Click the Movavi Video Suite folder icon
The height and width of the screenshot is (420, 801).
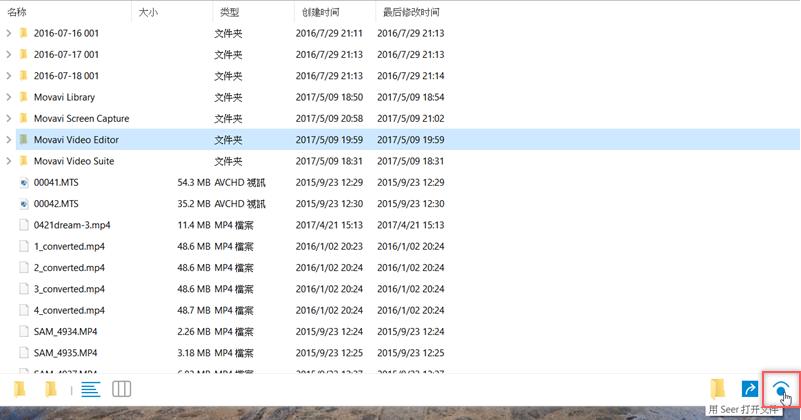click(23, 161)
